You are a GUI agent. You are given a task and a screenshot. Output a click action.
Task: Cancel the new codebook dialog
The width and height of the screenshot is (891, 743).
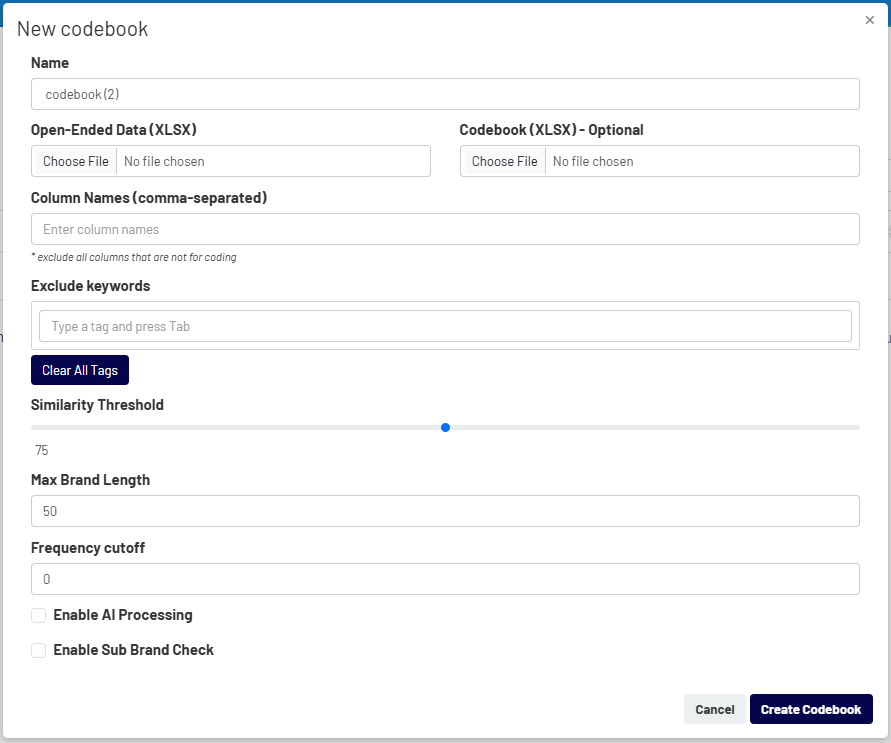715,709
